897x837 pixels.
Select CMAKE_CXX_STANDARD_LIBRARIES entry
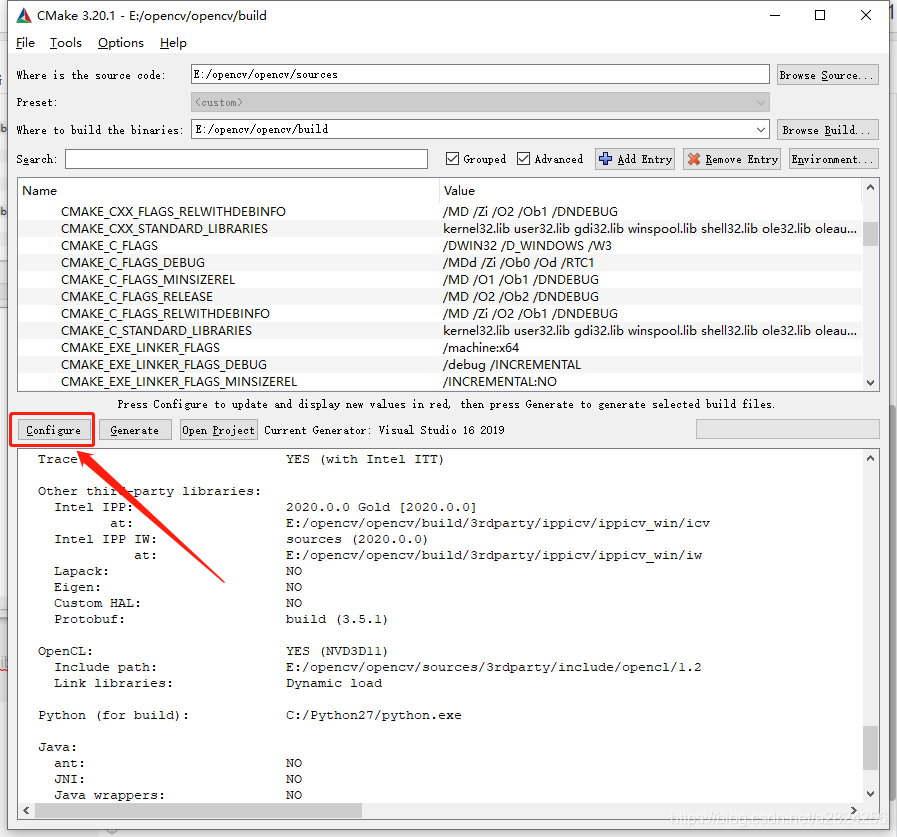tap(164, 229)
